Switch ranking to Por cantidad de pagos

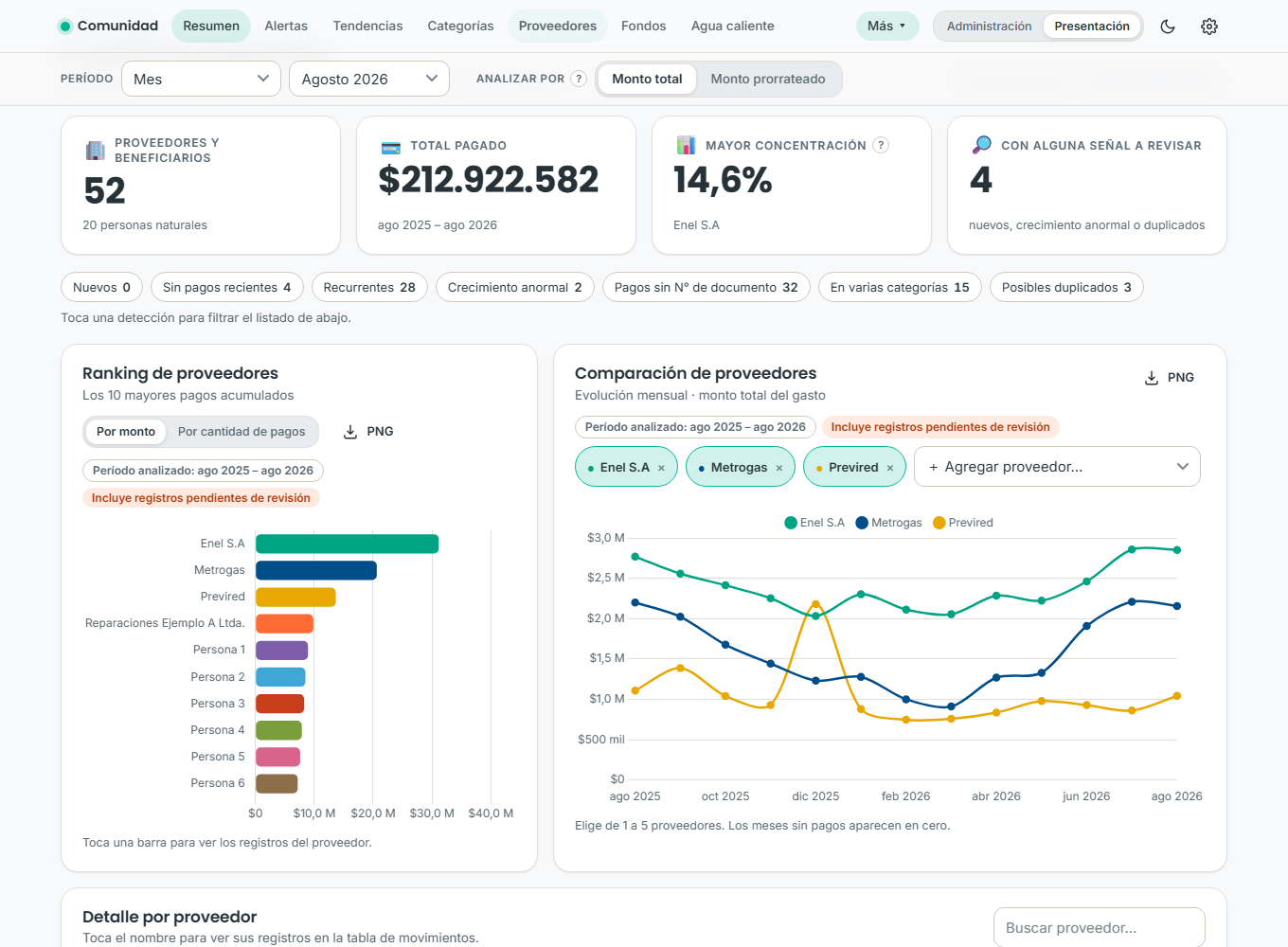pyautogui.click(x=241, y=432)
